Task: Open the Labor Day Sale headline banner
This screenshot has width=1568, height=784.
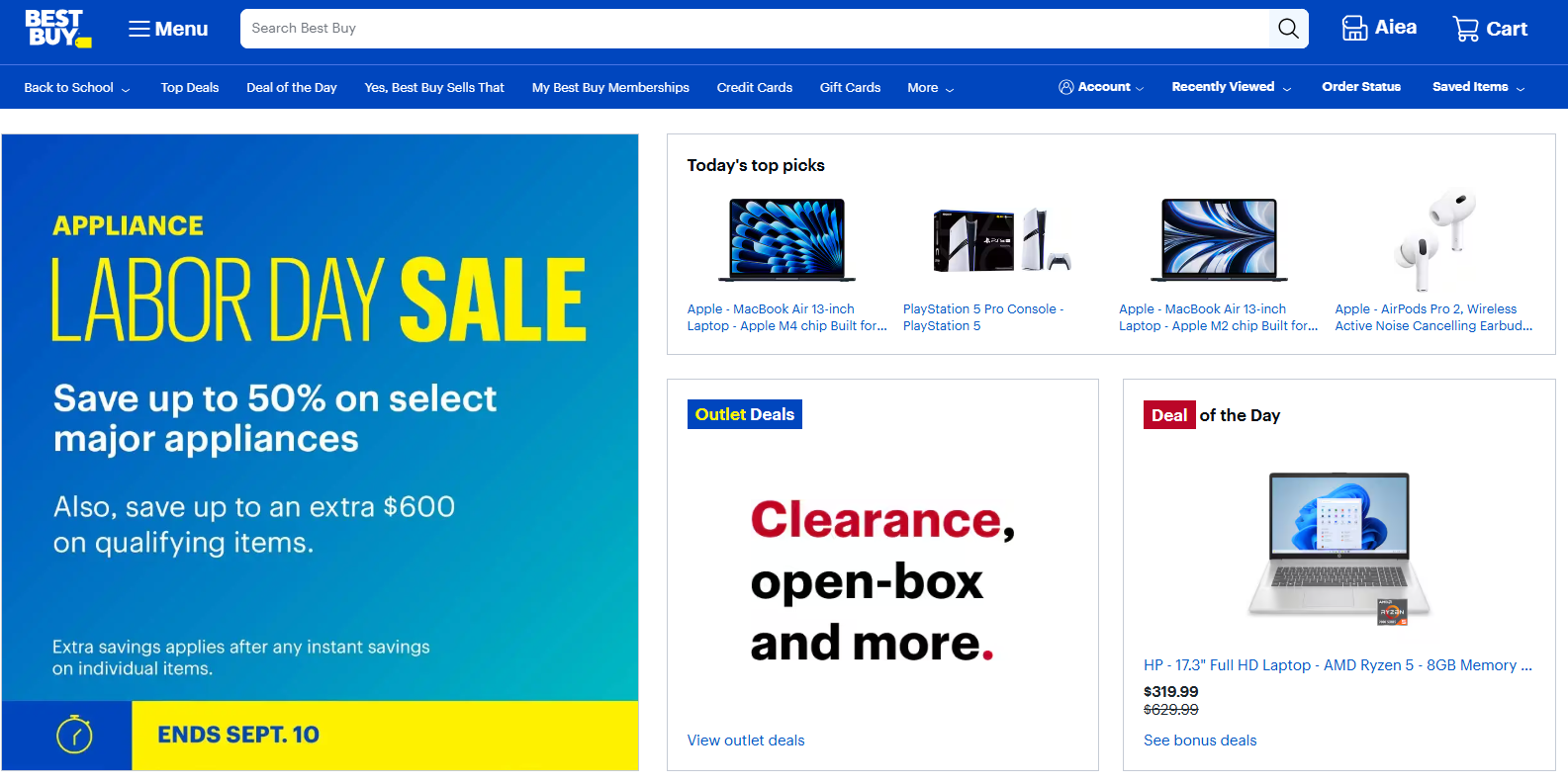Action: pyautogui.click(x=319, y=300)
